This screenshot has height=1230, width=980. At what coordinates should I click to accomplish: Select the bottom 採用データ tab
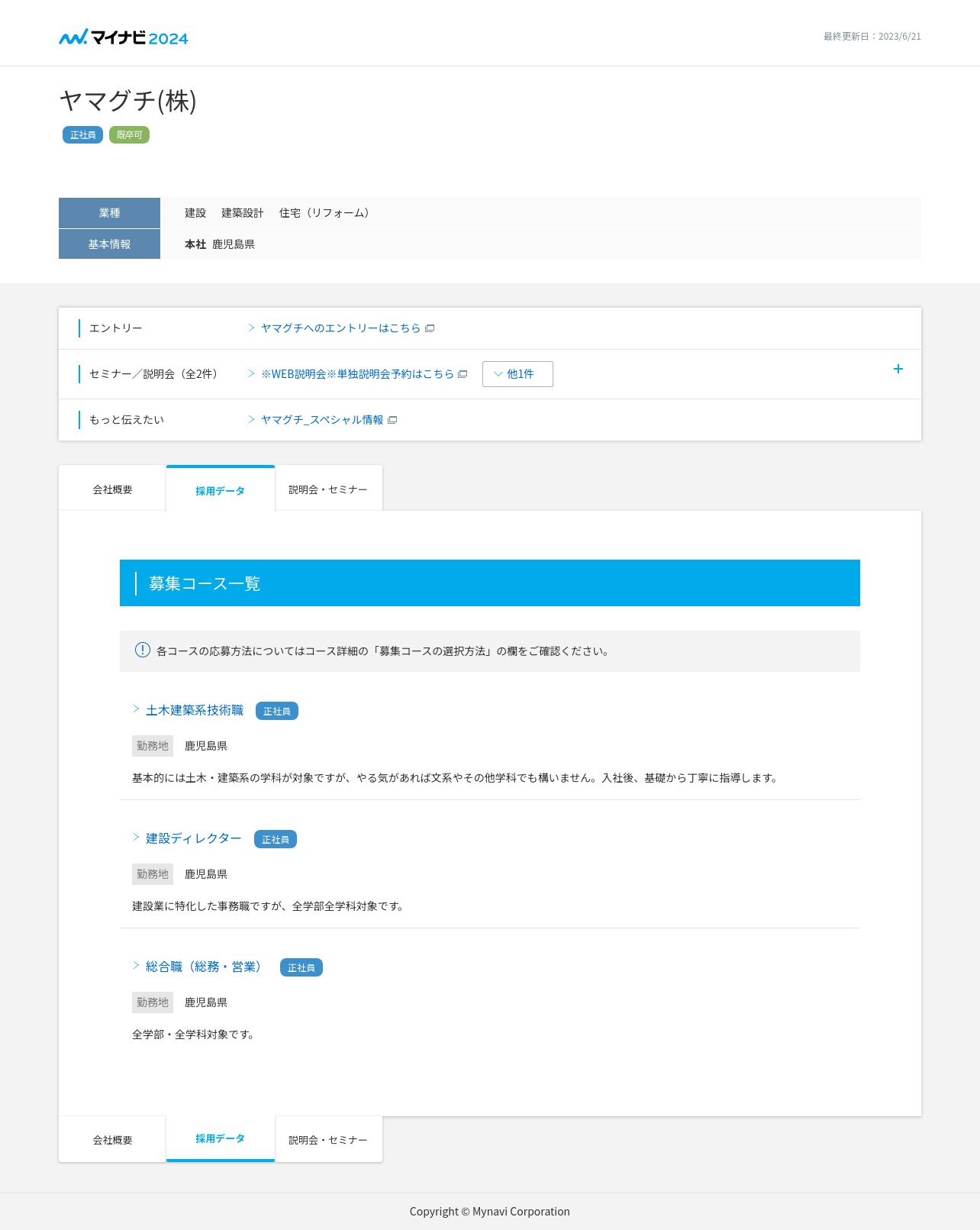[x=221, y=1138]
